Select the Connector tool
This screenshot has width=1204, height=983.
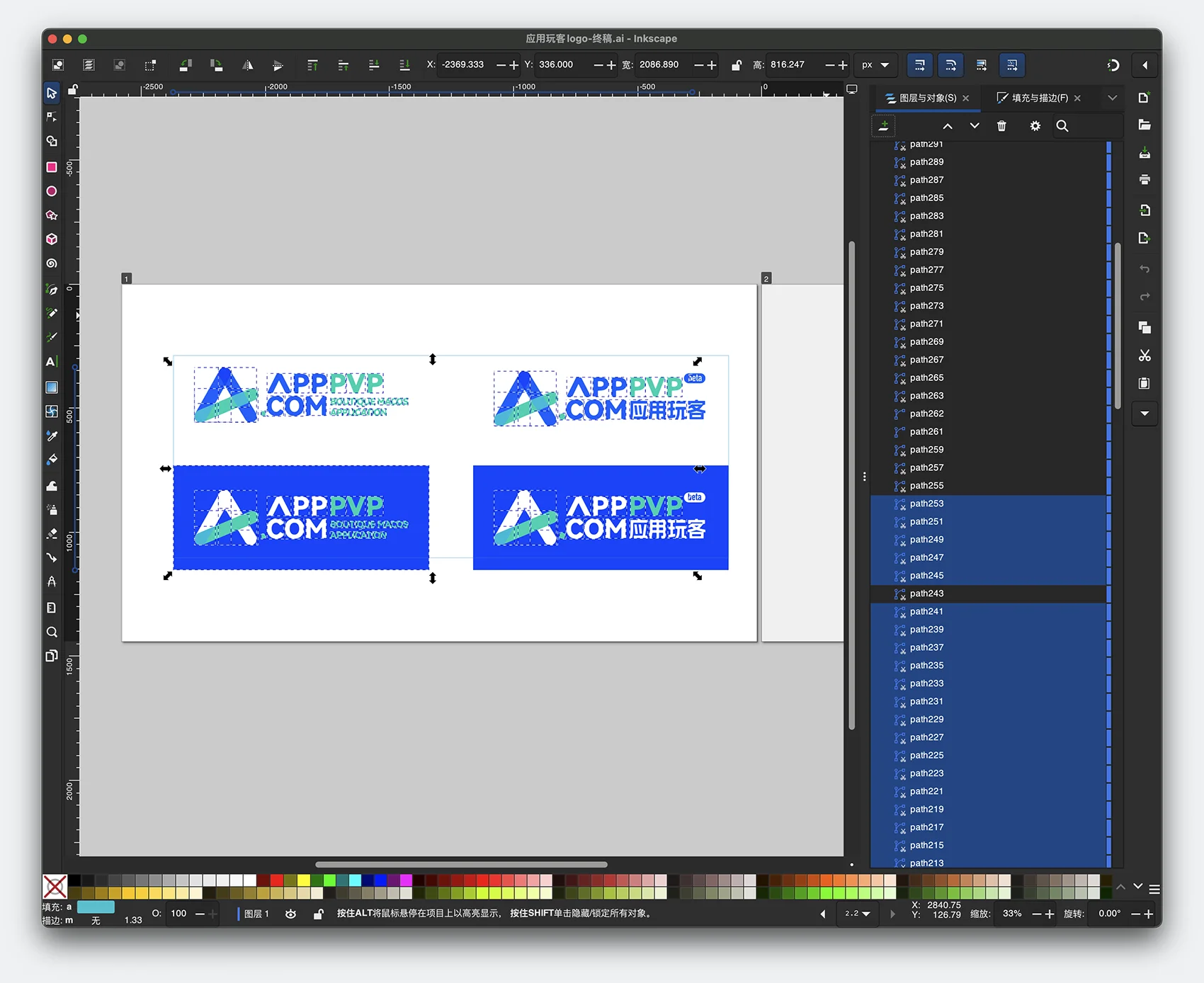point(52,558)
